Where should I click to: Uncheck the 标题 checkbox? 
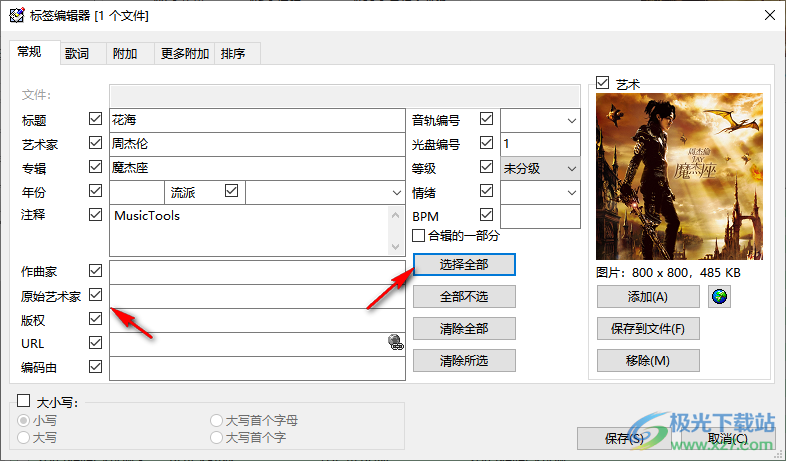pyautogui.click(x=95, y=119)
